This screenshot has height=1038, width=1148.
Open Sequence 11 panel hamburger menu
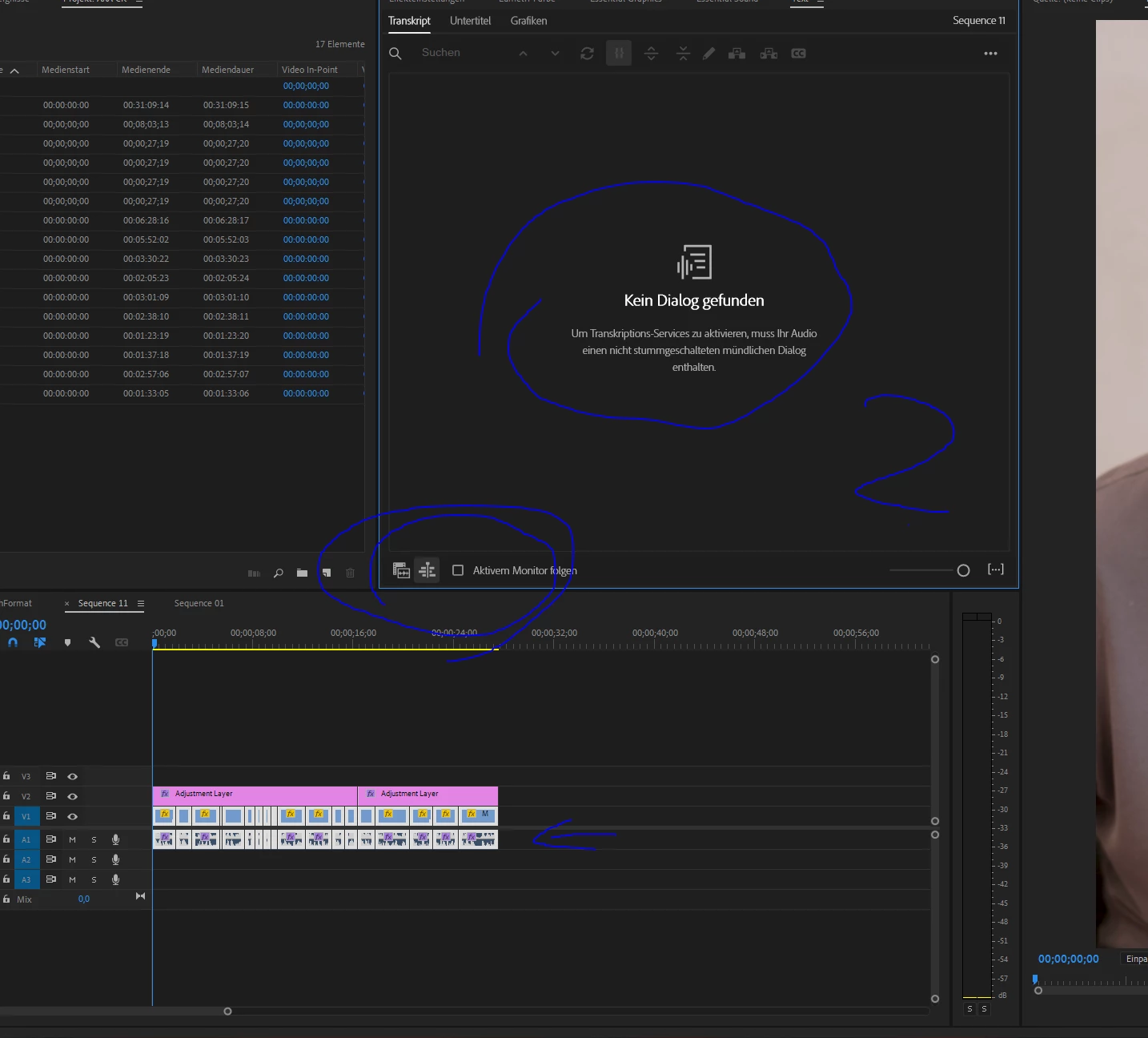pyautogui.click(x=141, y=603)
